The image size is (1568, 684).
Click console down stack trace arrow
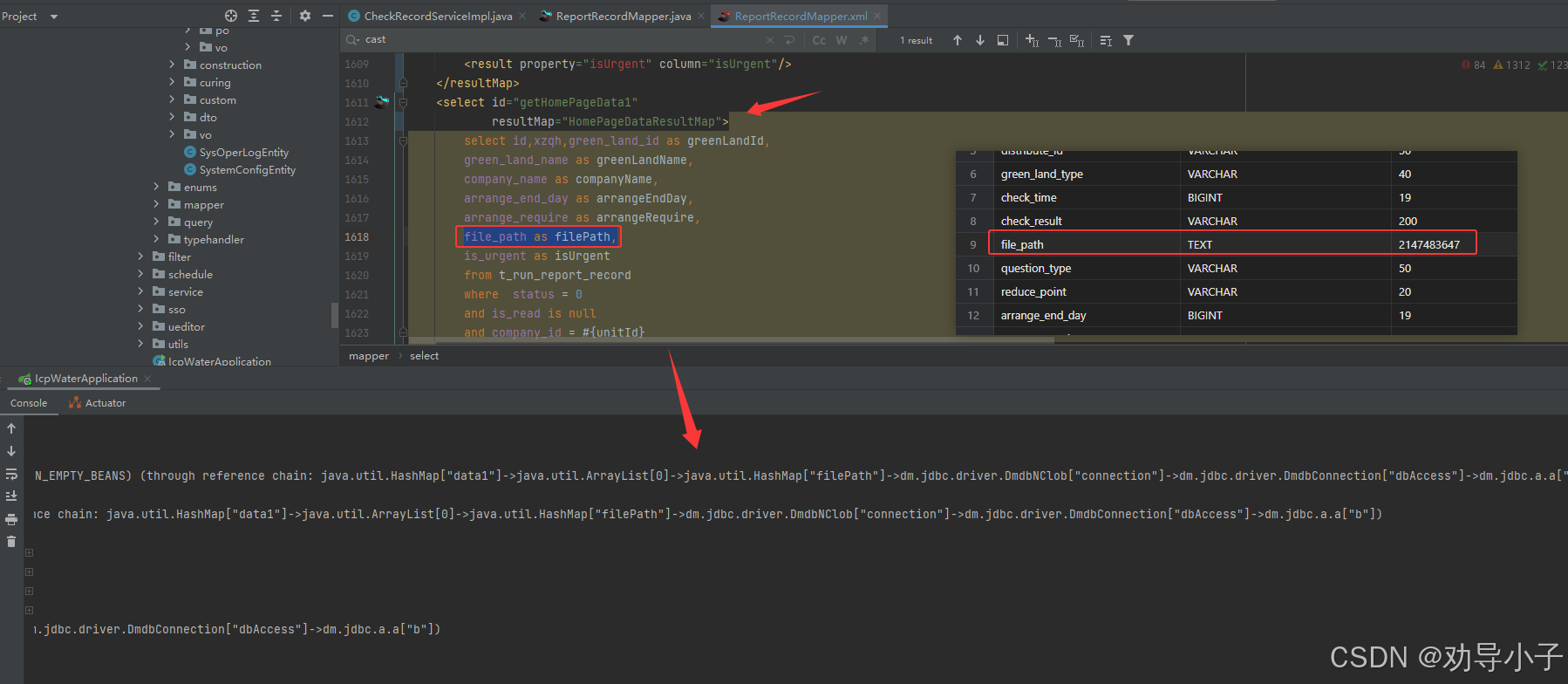coord(11,451)
